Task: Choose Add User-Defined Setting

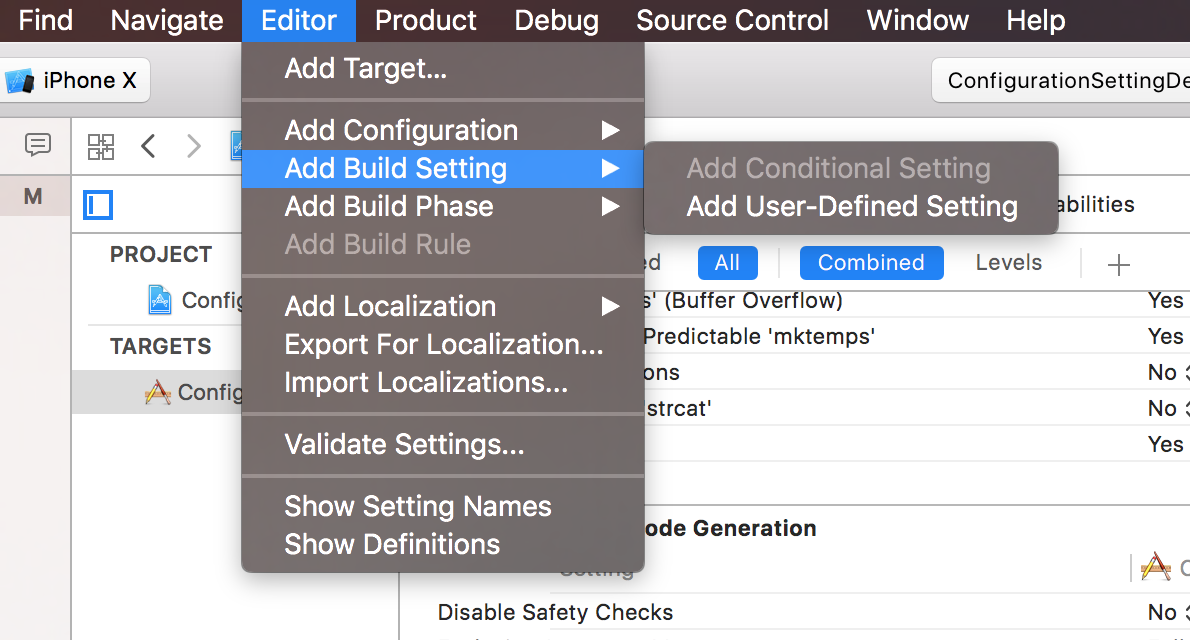Action: pos(852,207)
